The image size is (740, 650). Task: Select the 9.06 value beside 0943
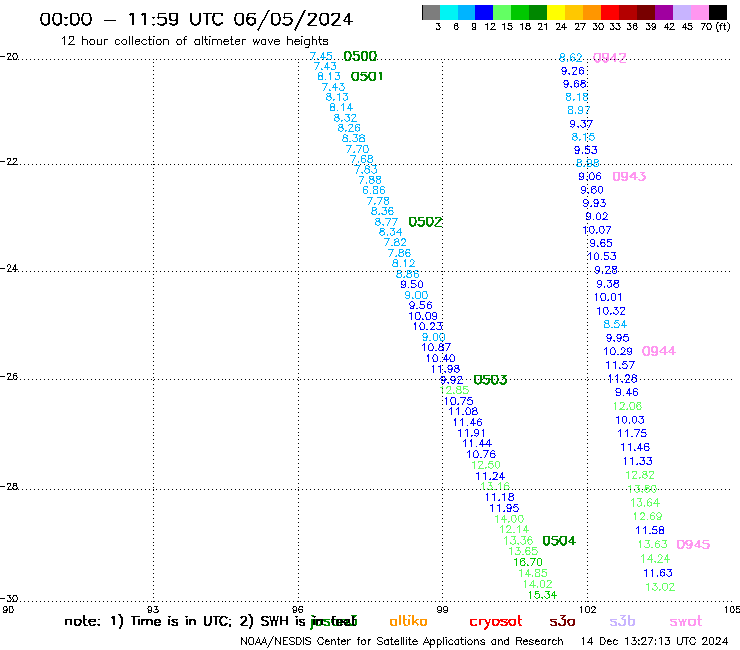coord(590,177)
